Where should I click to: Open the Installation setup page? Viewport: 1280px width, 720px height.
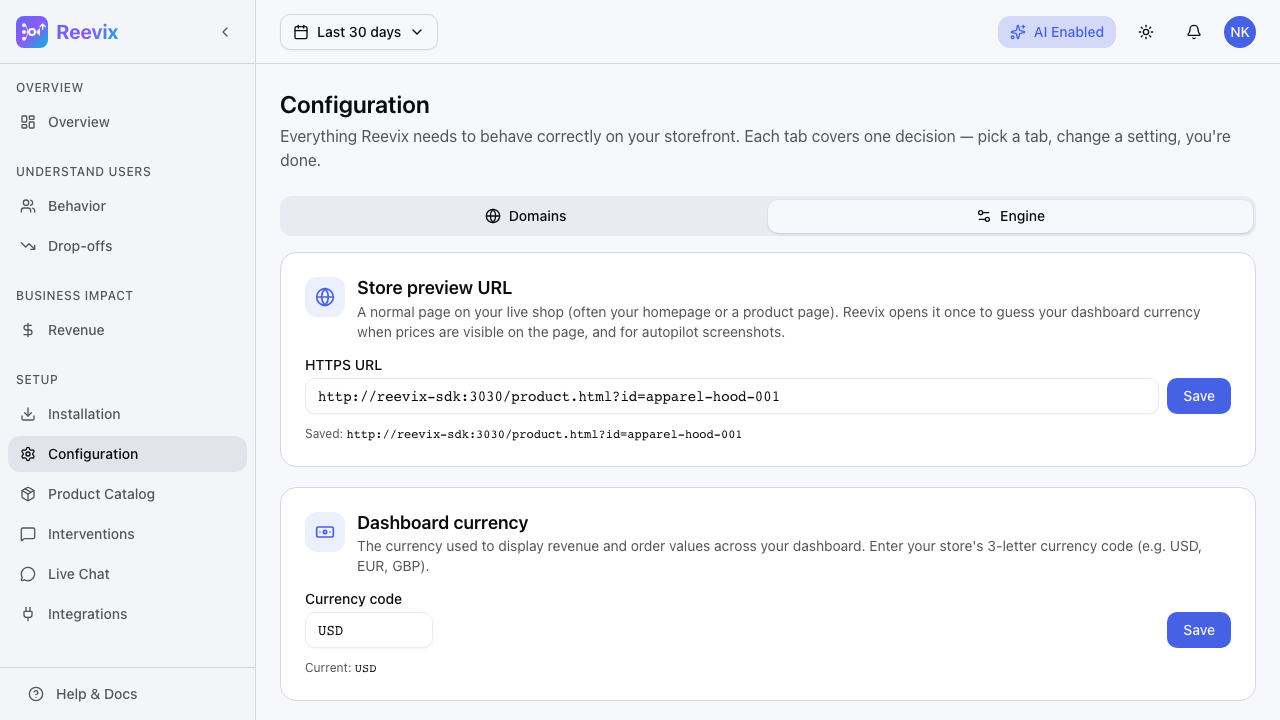pyautogui.click(x=127, y=414)
